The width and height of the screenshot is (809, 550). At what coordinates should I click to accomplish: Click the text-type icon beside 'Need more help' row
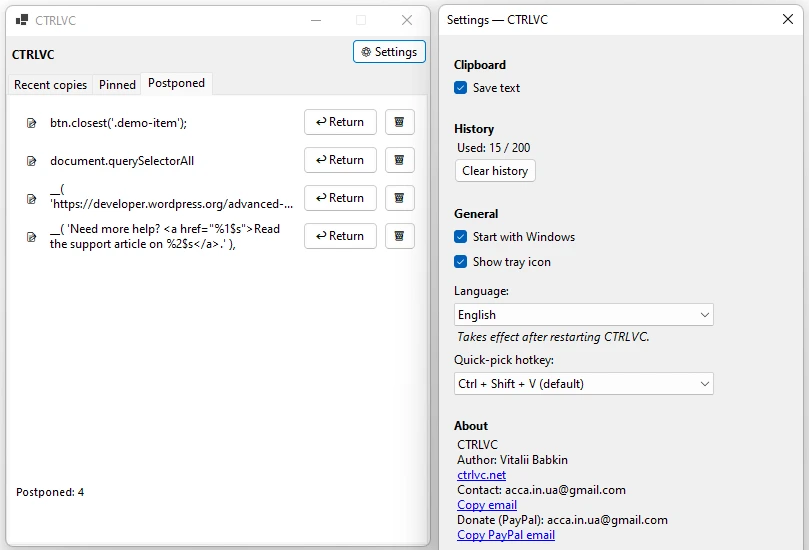click(x=31, y=237)
